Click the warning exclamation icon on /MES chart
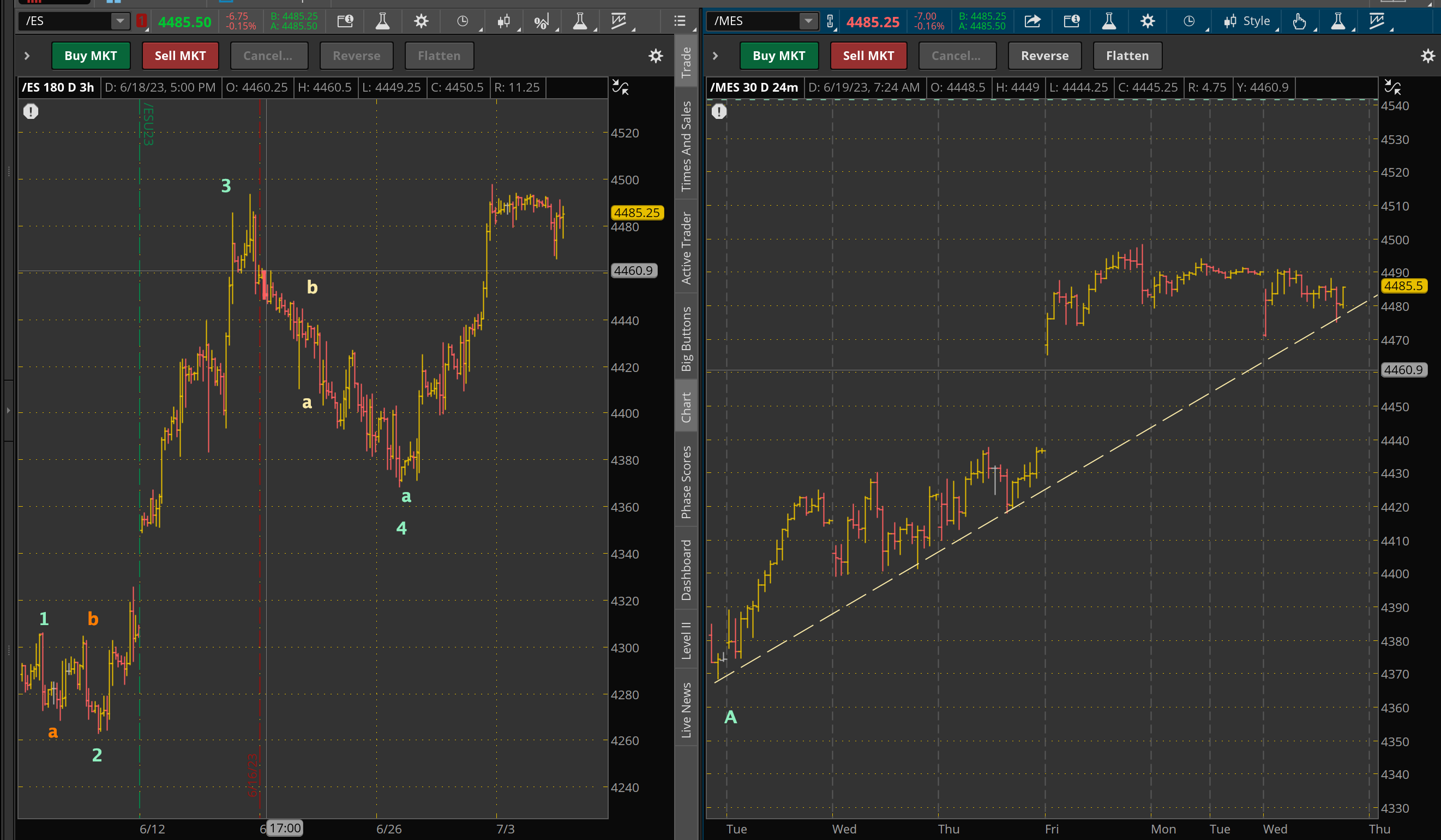Screen dimensions: 1441x840 click(719, 111)
